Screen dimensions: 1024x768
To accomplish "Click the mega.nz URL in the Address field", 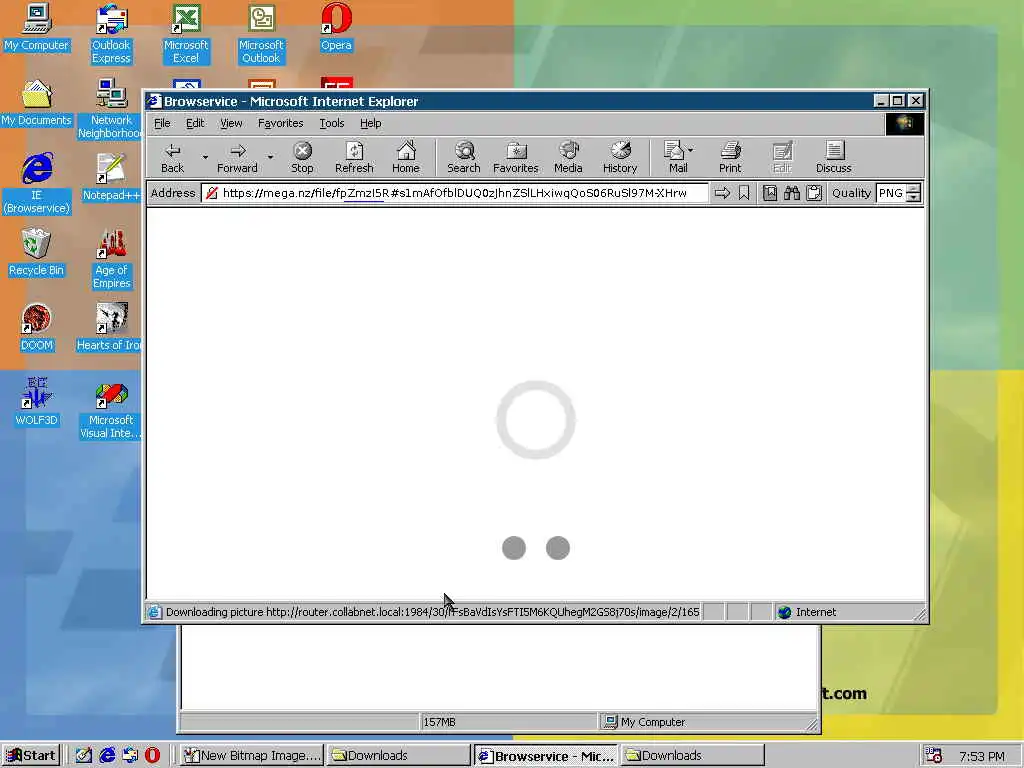I will pyautogui.click(x=455, y=193).
